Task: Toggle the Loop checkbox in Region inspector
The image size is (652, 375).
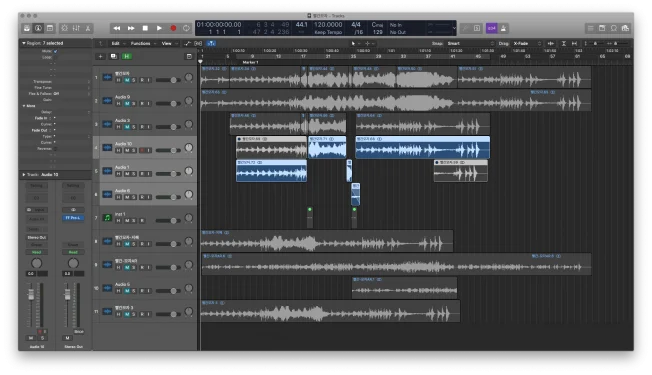Action: click(56, 57)
